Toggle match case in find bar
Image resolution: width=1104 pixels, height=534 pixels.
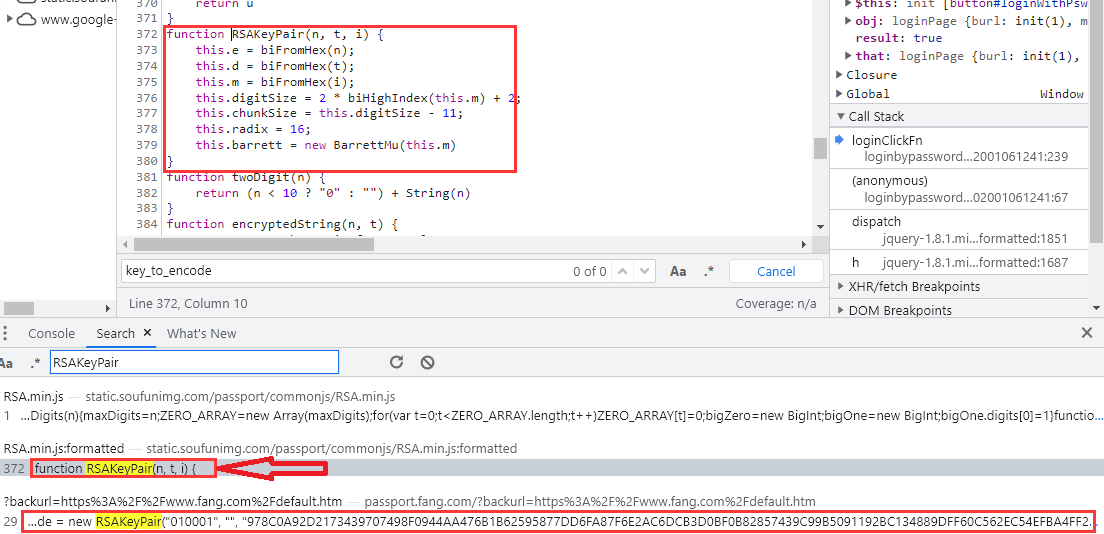pyautogui.click(x=678, y=271)
